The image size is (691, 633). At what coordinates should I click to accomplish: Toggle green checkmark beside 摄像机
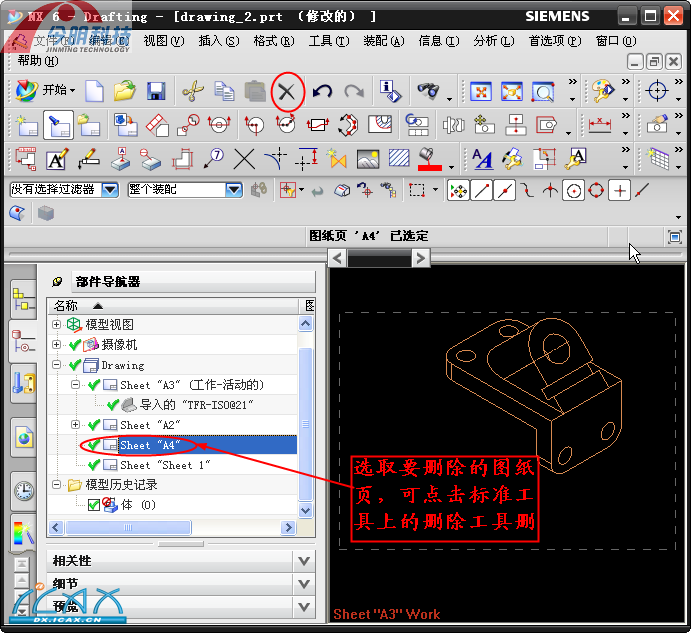pos(75,345)
